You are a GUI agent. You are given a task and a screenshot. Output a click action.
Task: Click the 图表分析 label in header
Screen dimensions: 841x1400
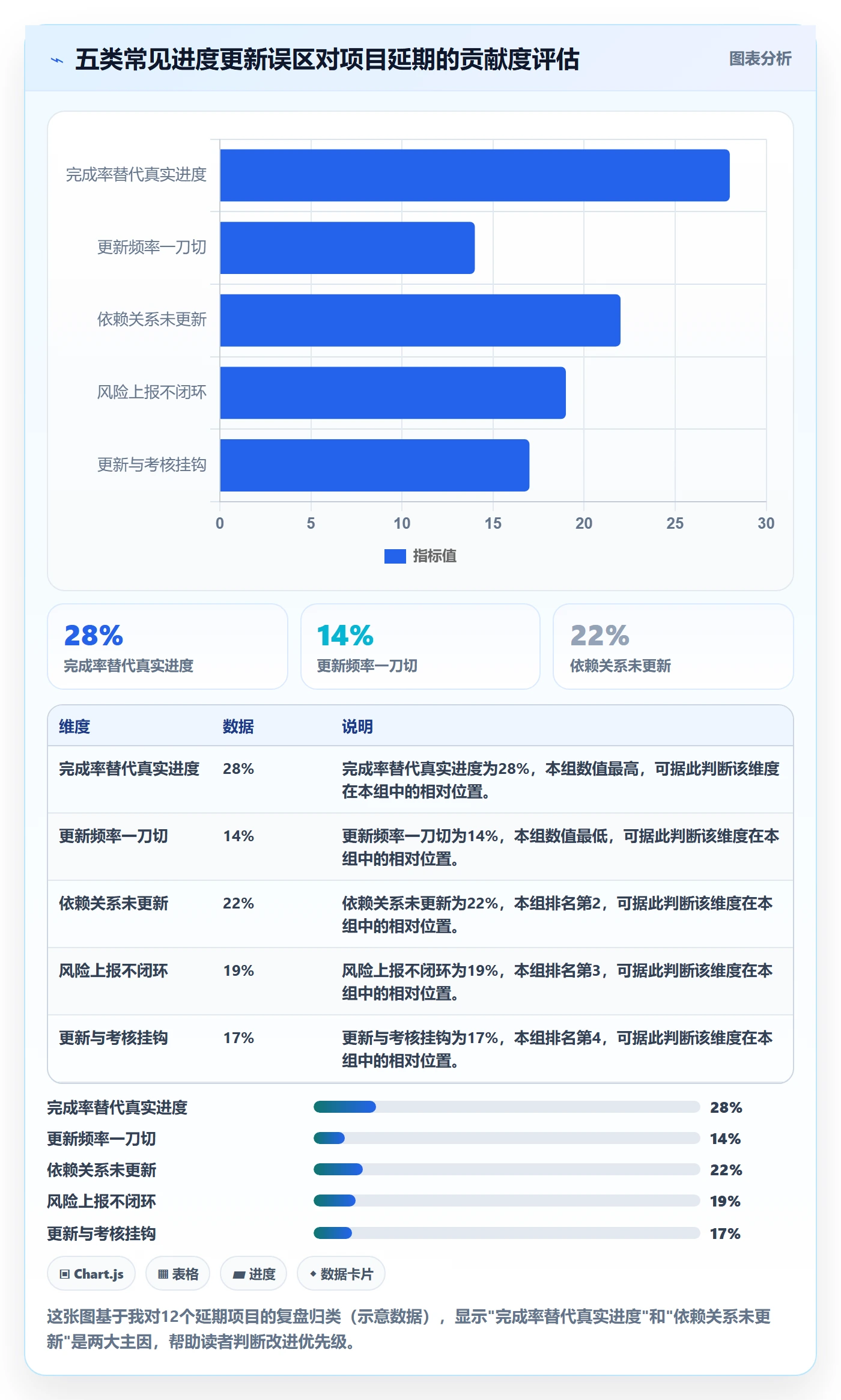[760, 59]
